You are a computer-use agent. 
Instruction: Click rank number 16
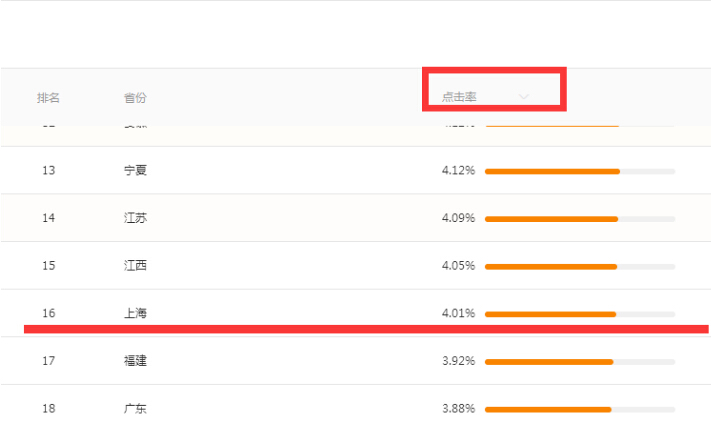tap(49, 313)
